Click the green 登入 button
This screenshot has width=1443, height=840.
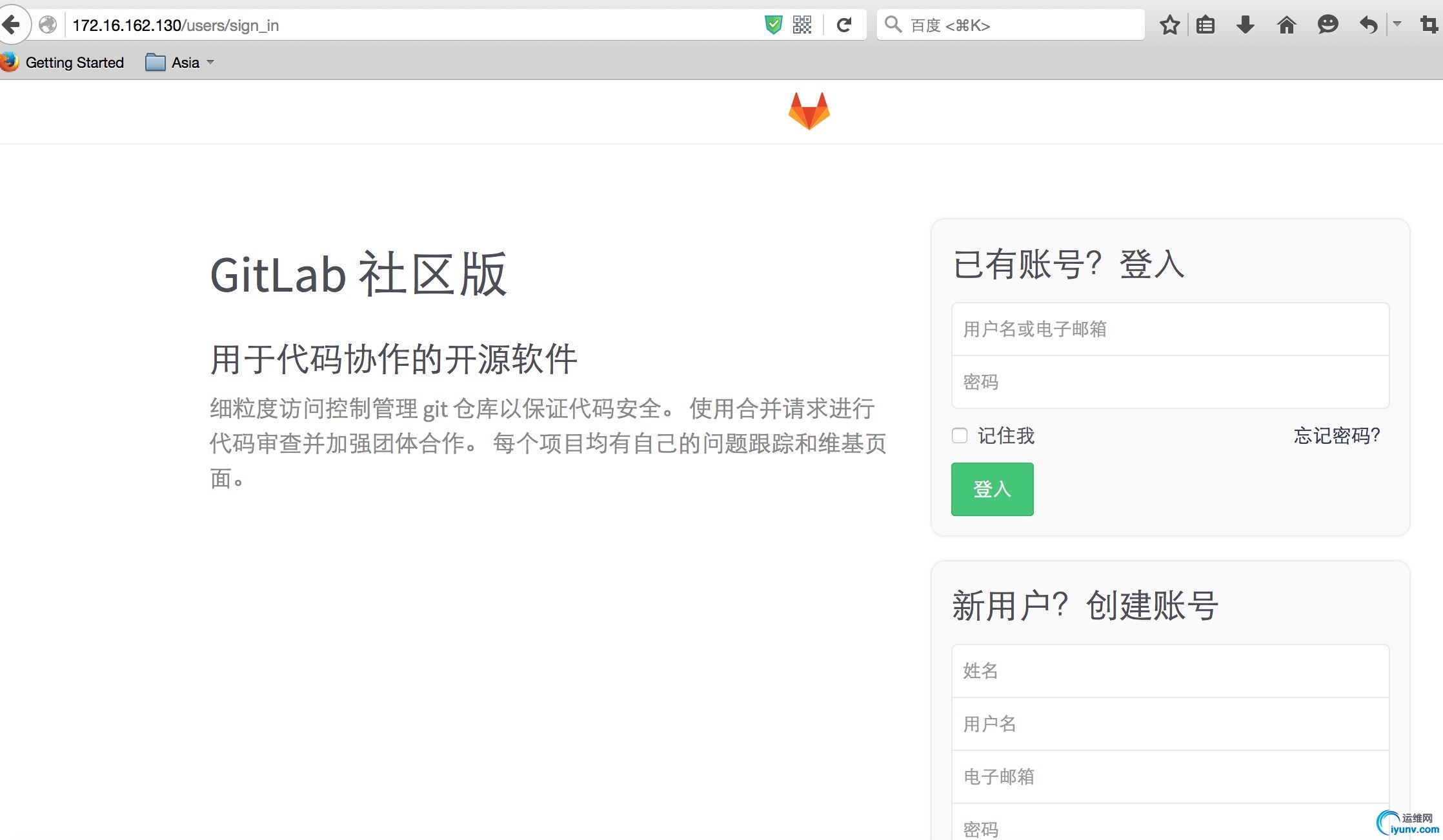click(992, 489)
